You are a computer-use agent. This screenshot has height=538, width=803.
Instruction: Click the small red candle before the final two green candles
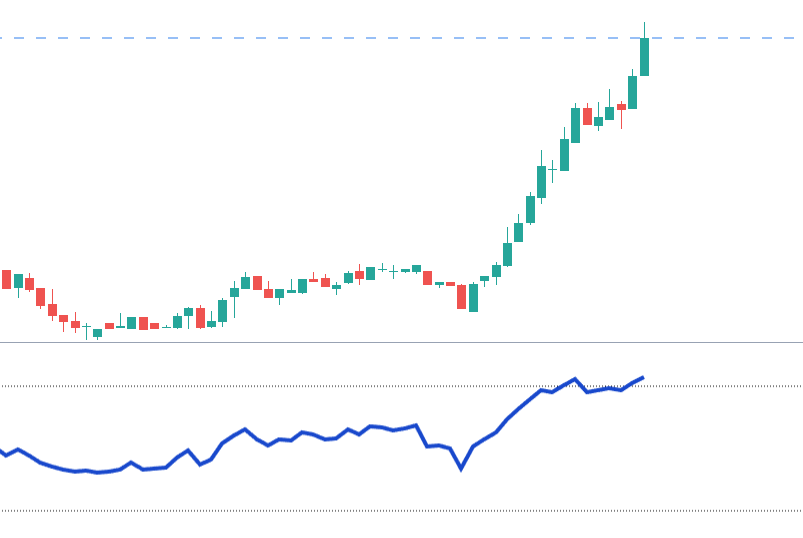point(621,106)
